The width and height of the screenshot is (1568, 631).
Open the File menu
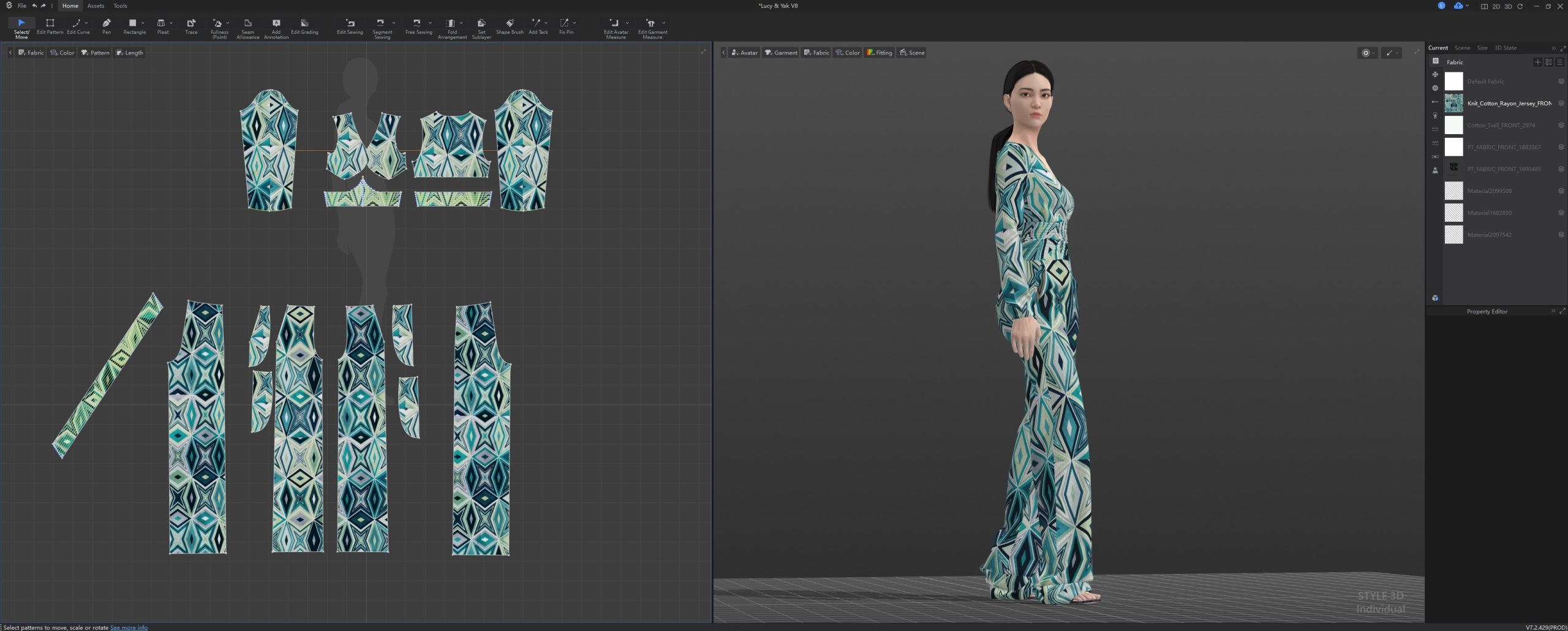(x=21, y=6)
